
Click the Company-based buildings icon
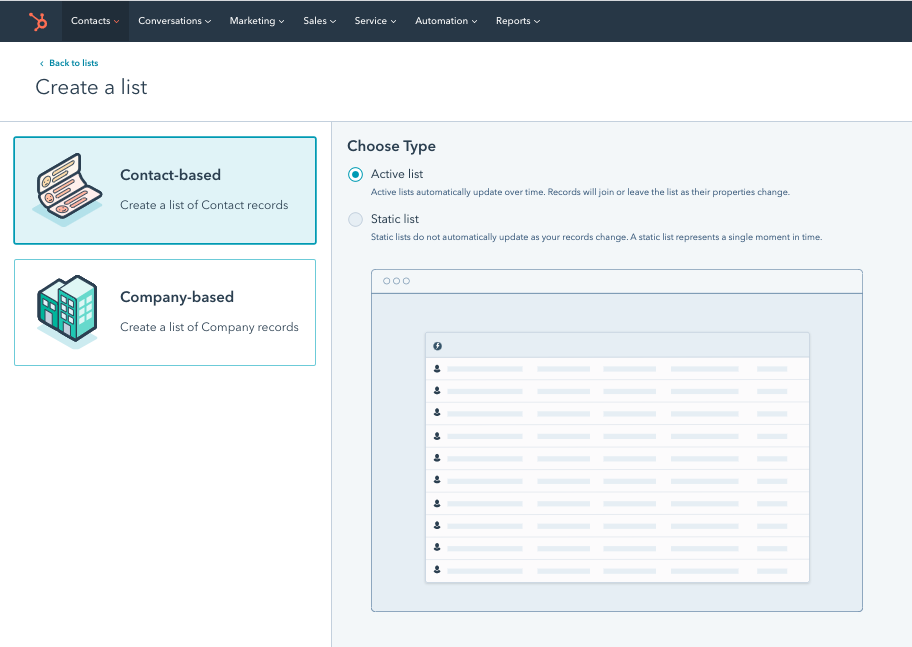[x=66, y=311]
